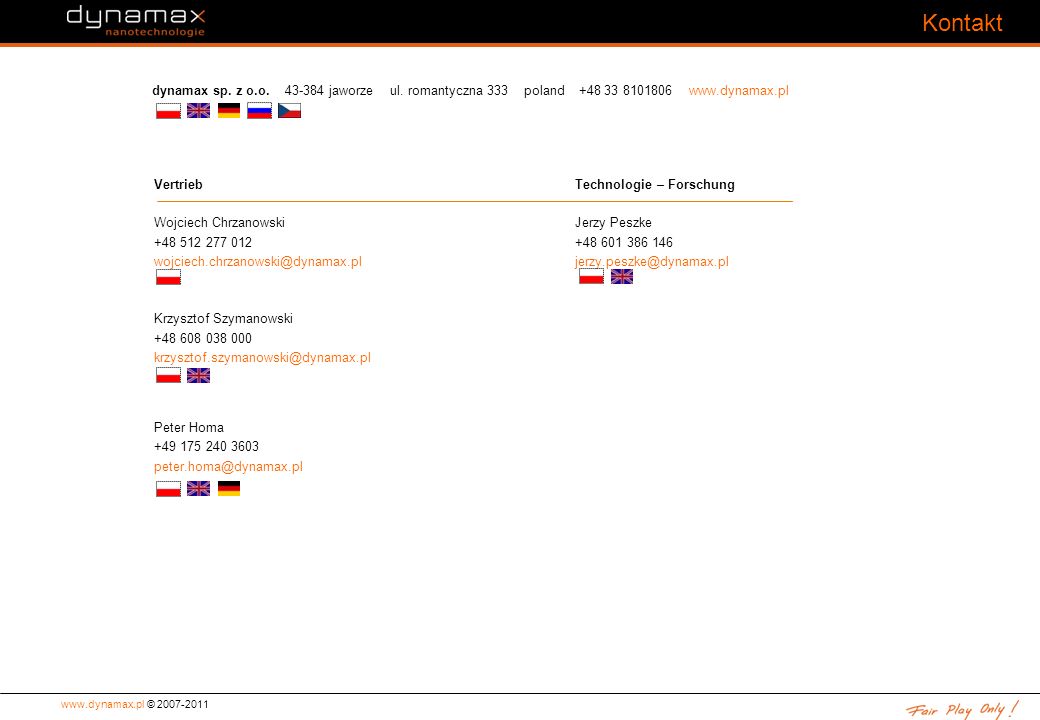Screen dimensions: 1040x720
Task: Click phone number +48 601 386 146
Action: pyautogui.click(x=624, y=243)
